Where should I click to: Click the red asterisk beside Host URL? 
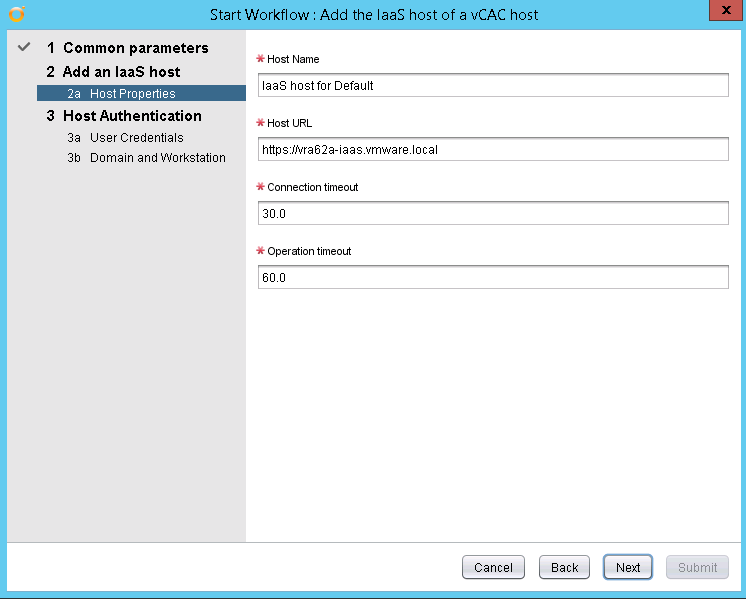[x=261, y=123]
